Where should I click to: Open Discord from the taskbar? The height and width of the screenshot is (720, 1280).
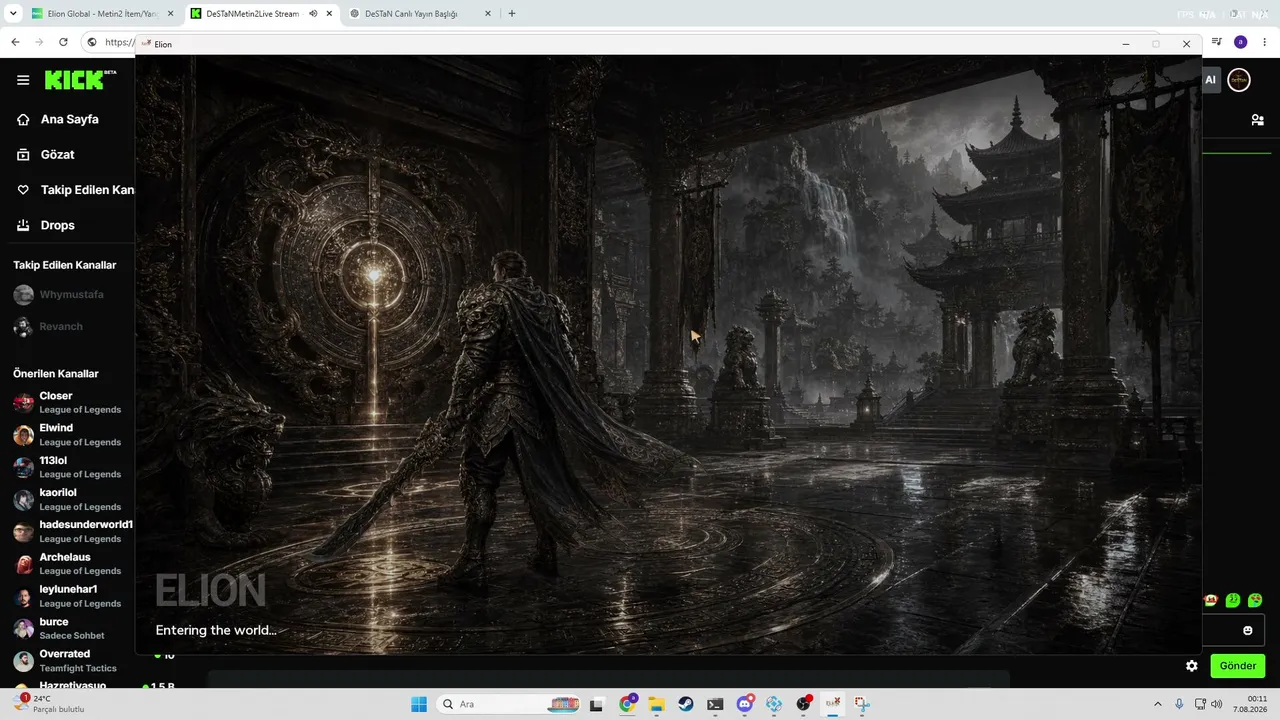tap(744, 704)
